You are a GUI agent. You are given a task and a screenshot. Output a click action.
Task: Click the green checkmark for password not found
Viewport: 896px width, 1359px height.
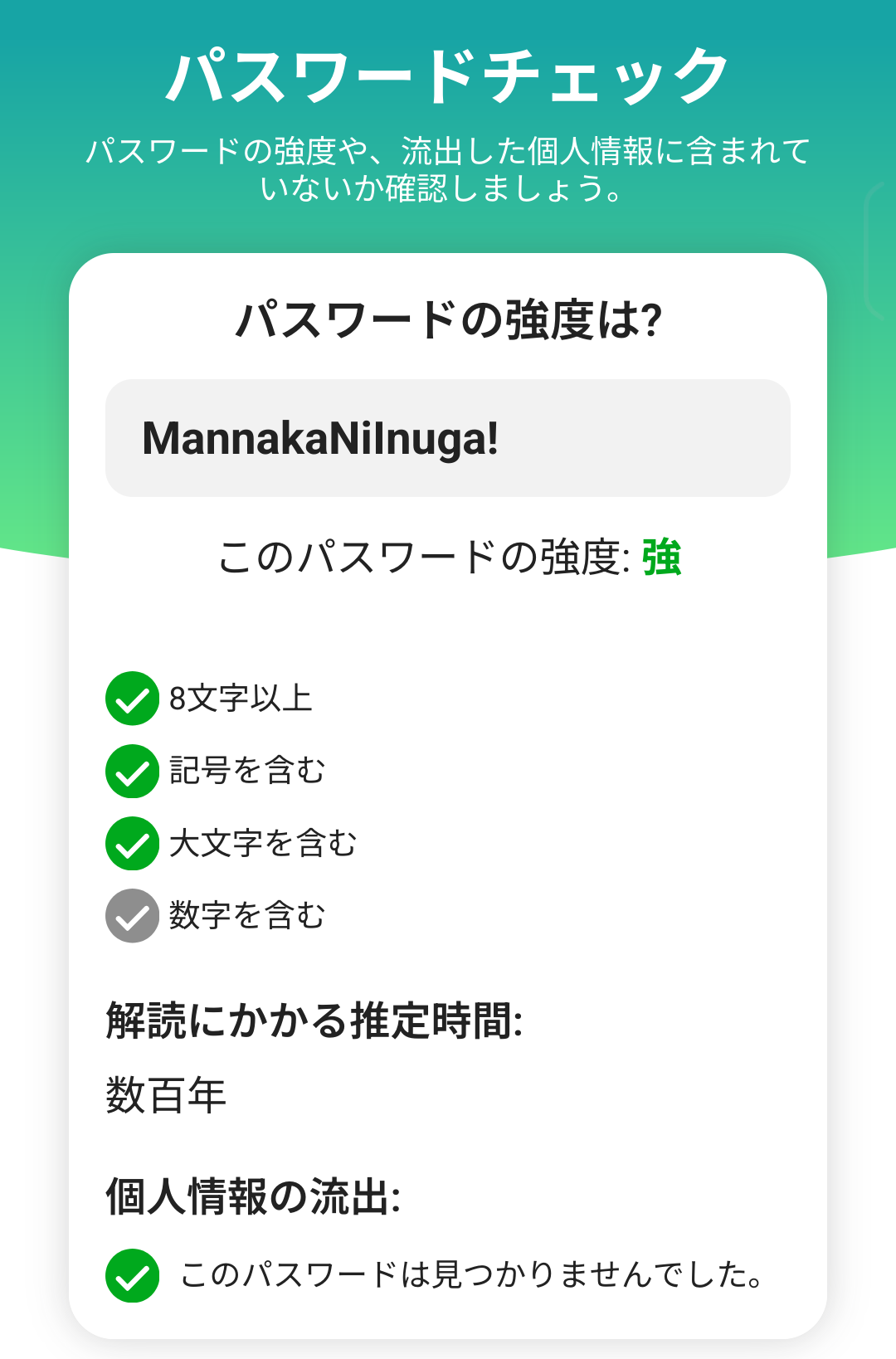(x=132, y=1275)
